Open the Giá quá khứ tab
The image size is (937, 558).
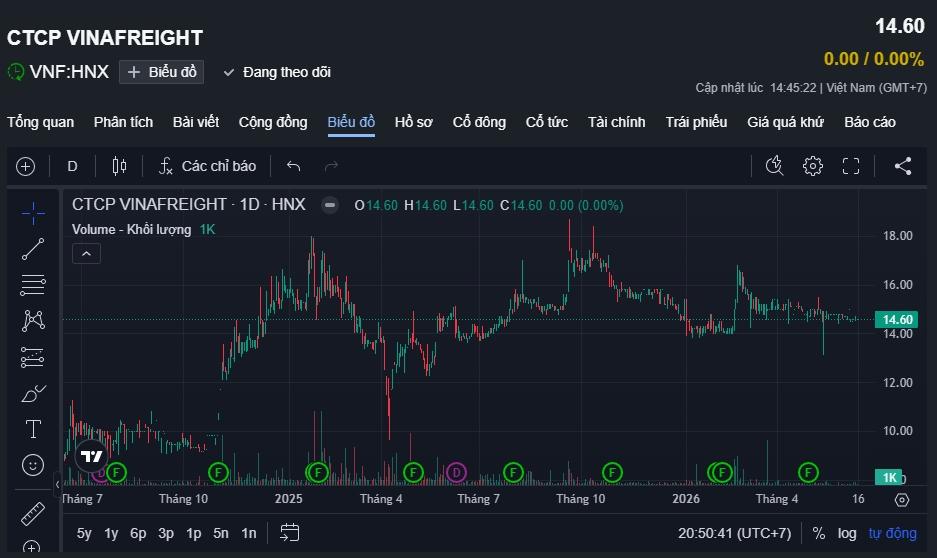785,122
